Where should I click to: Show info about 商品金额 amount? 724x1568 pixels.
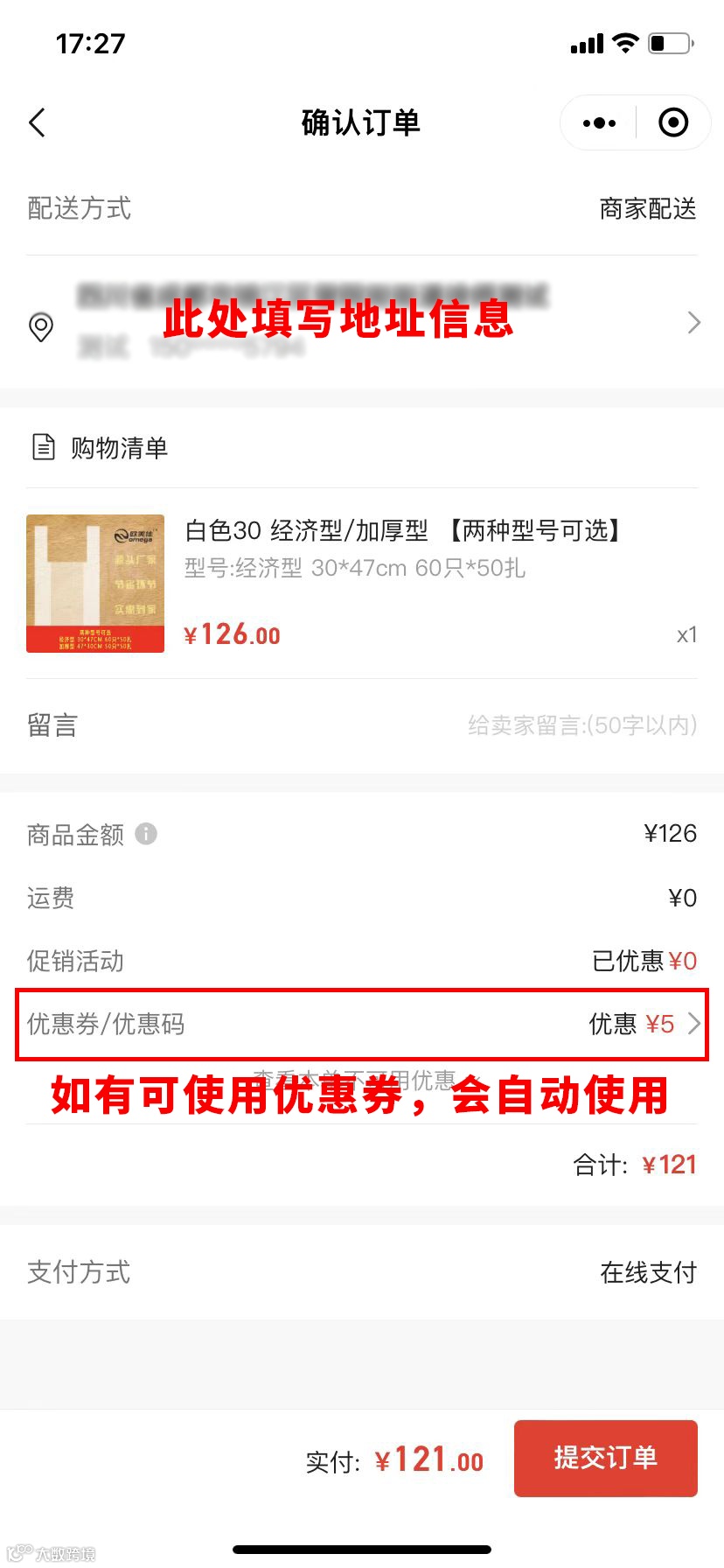(147, 834)
